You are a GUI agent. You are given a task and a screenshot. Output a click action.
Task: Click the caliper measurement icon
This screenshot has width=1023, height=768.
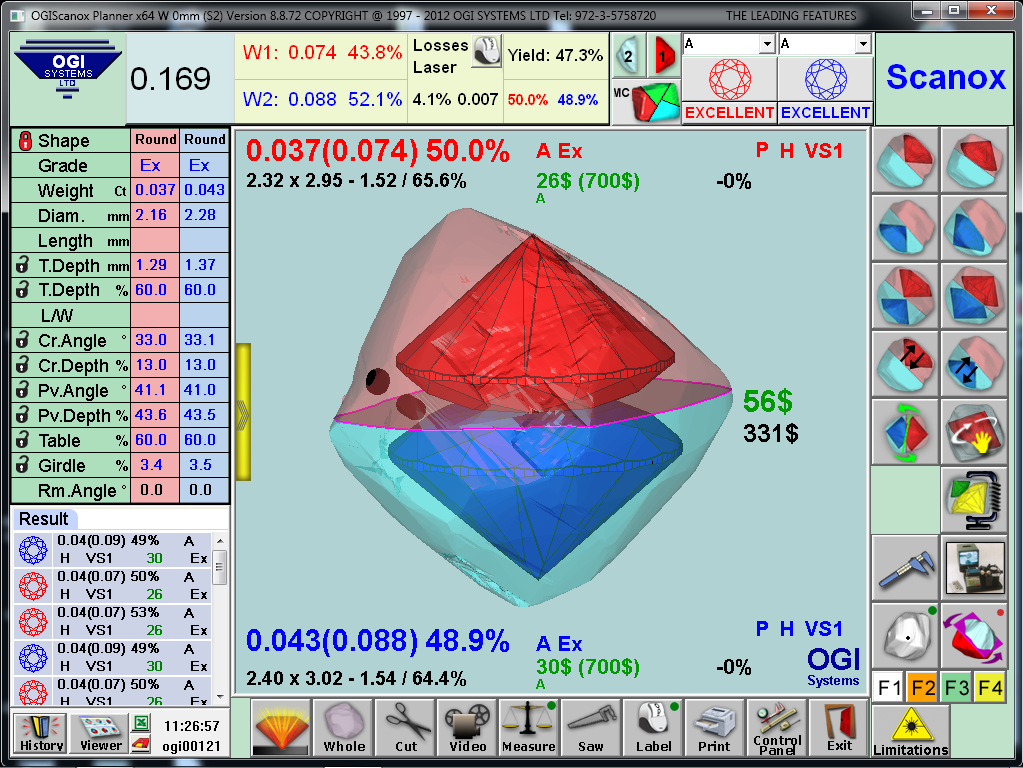[x=905, y=567]
